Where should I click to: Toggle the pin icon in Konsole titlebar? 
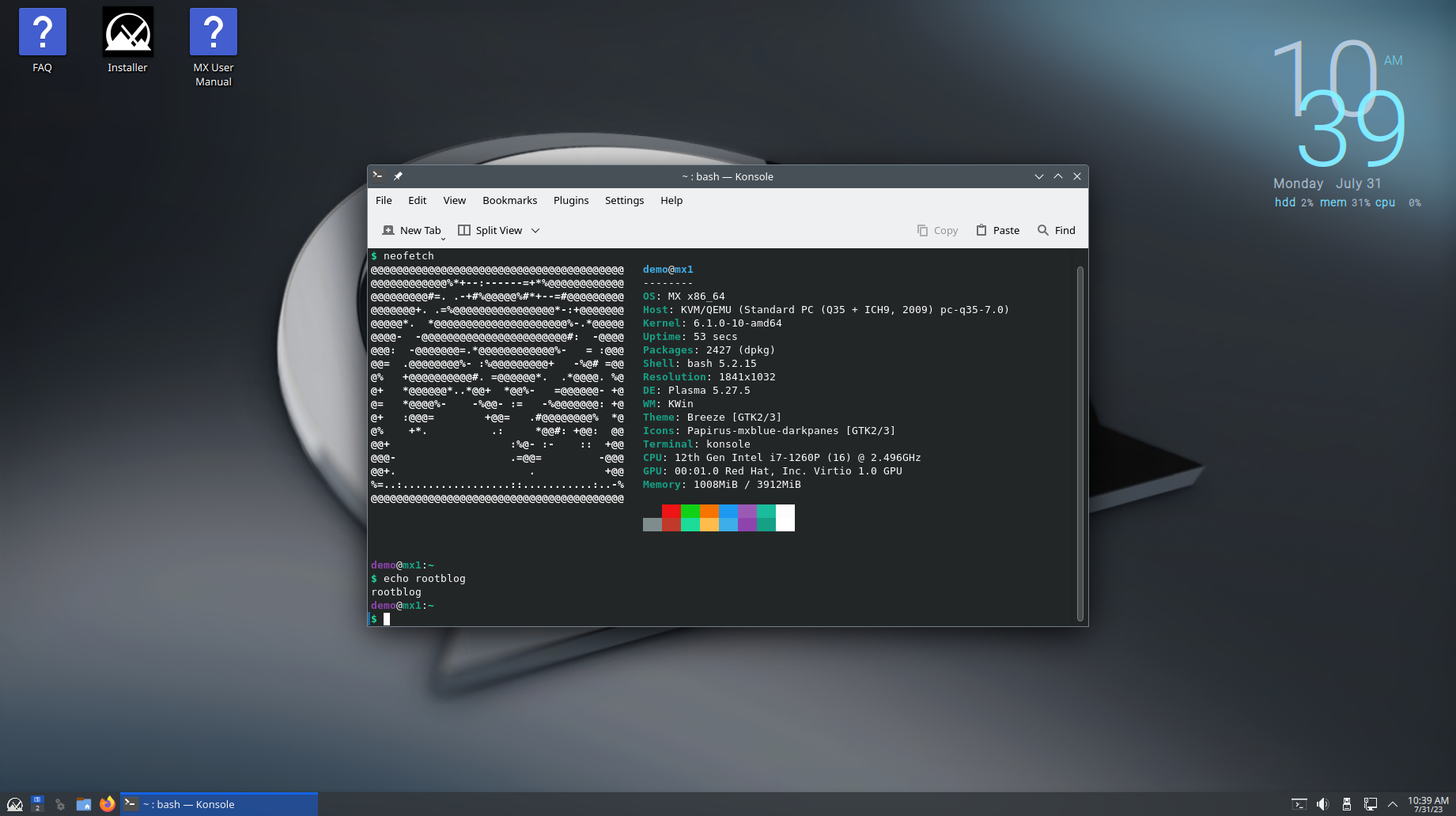point(398,176)
